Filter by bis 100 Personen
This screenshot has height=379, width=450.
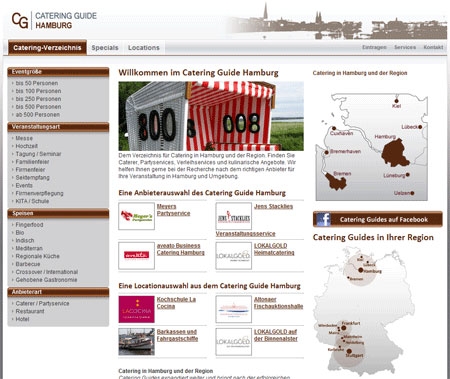[x=38, y=91]
